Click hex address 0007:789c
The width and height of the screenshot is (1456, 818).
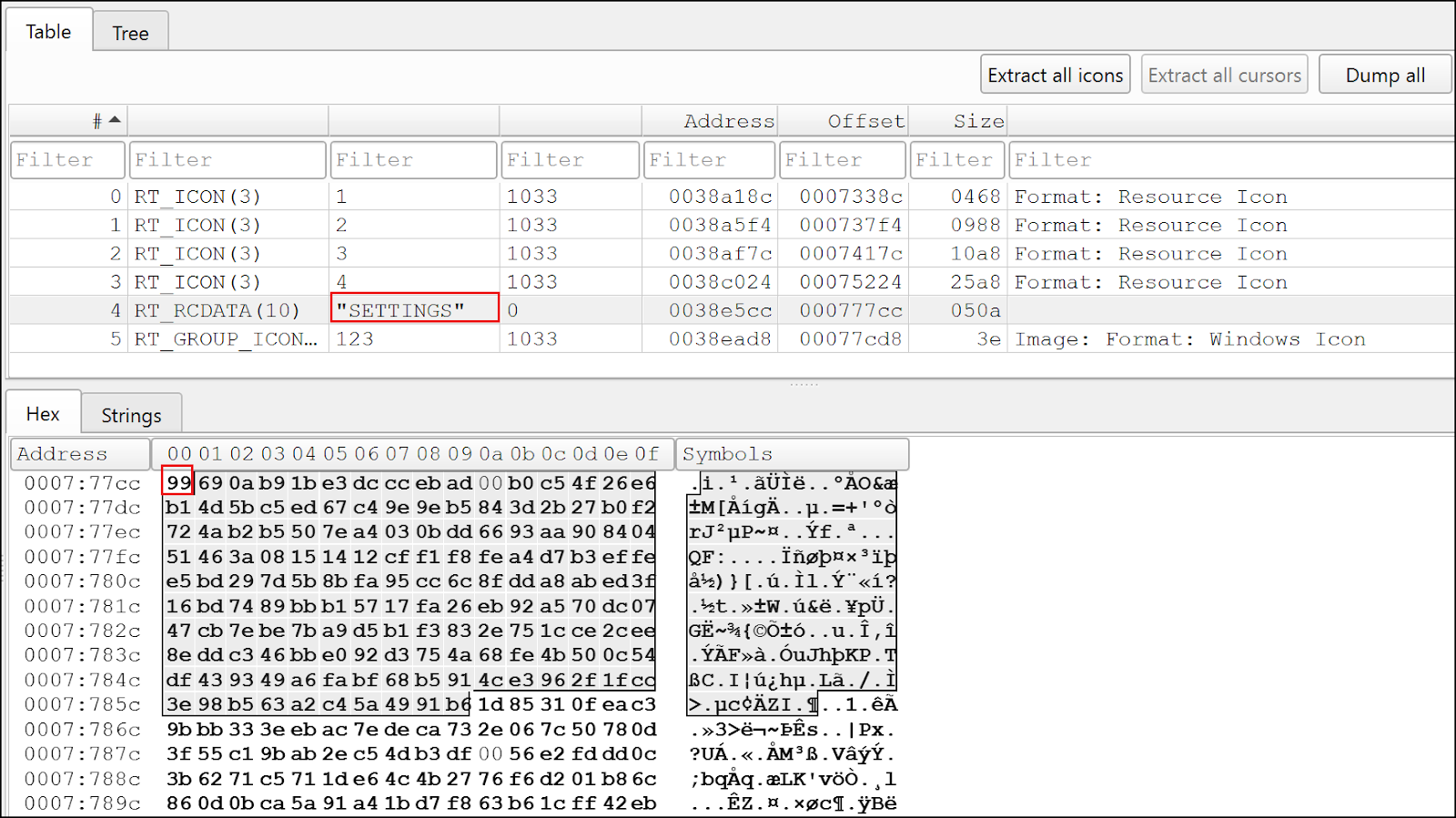coord(82,803)
